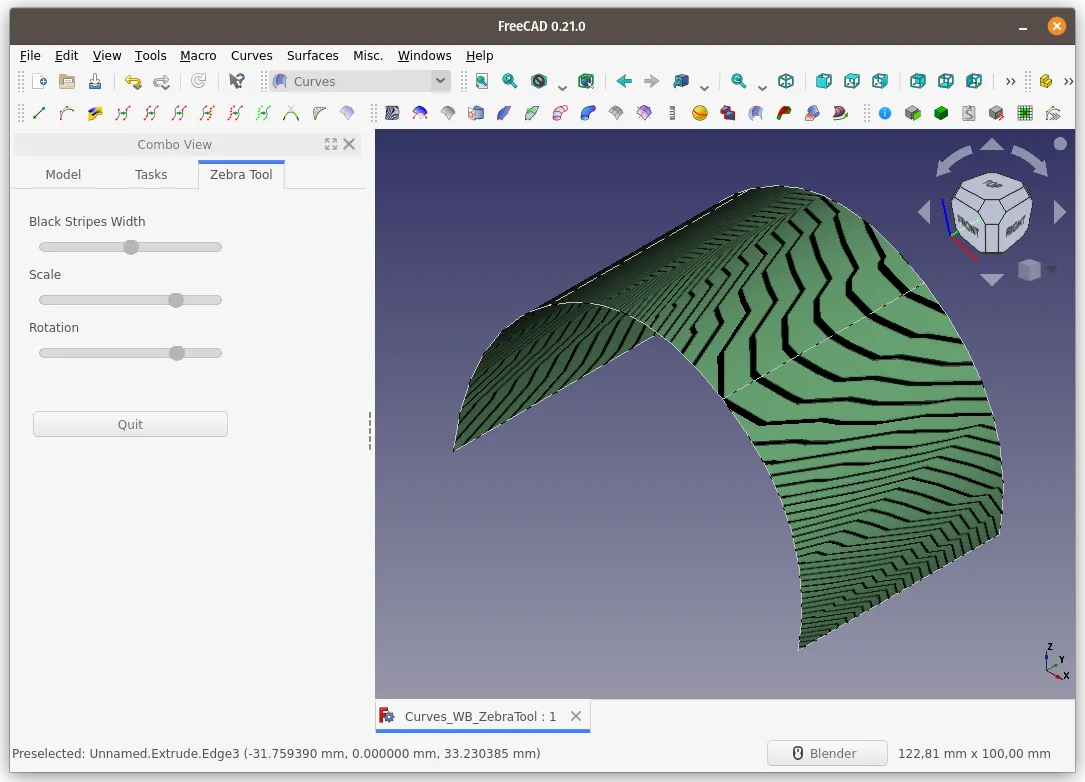Image resolution: width=1085 pixels, height=782 pixels.
Task: Select the curve editing arc tool
Action: pyautogui.click(x=67, y=113)
